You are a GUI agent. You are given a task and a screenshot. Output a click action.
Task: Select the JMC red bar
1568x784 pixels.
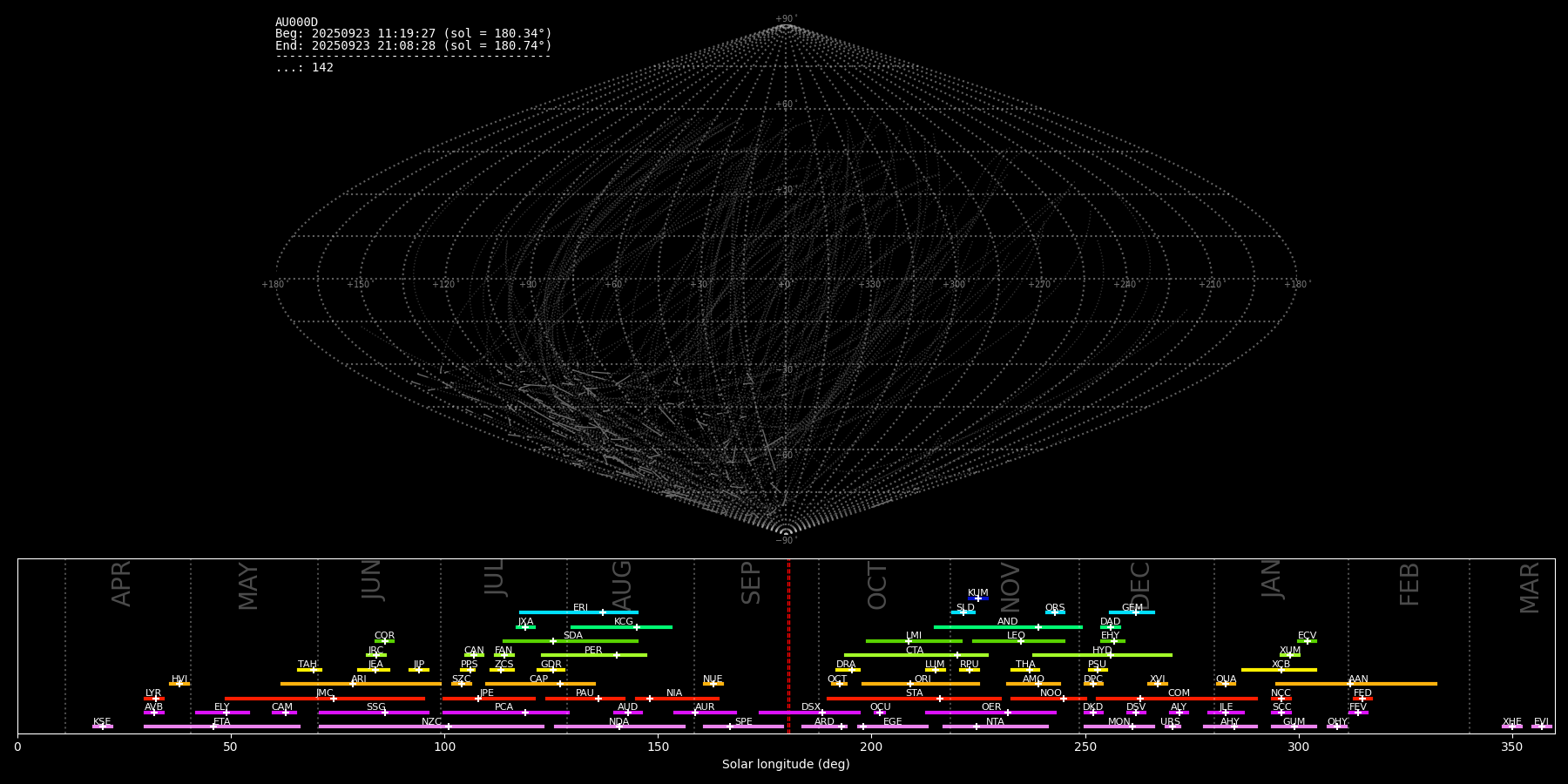click(325, 699)
